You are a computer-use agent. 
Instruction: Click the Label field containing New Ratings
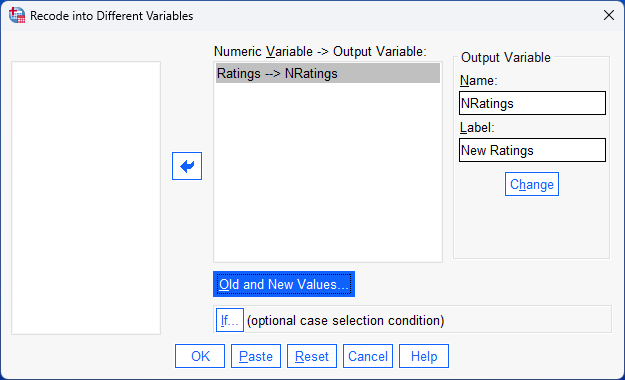point(533,150)
